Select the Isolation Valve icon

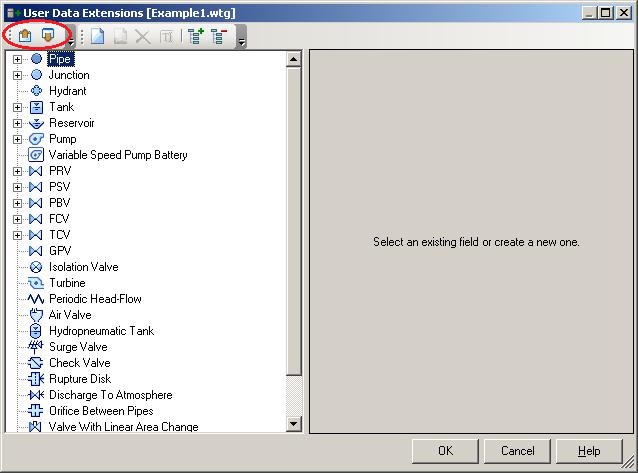(x=36, y=267)
